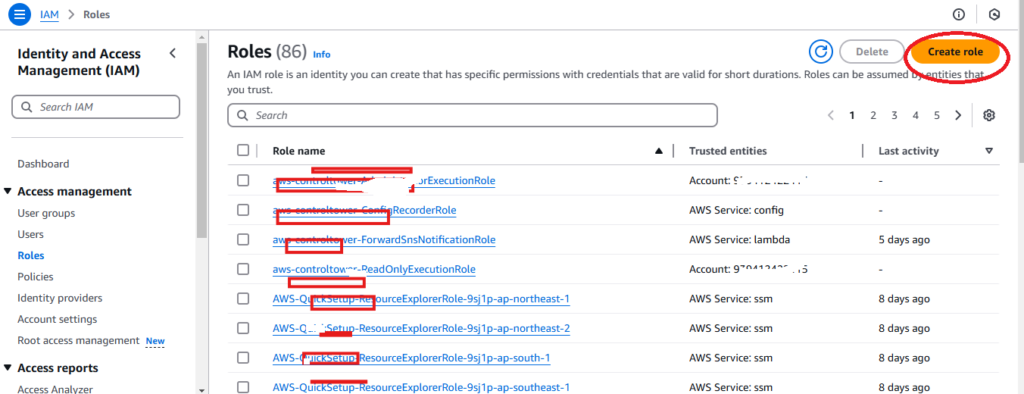The width and height of the screenshot is (1024, 394).
Task: Open the ResourceExplorerRole ap-northeast-1 link
Action: 421,299
